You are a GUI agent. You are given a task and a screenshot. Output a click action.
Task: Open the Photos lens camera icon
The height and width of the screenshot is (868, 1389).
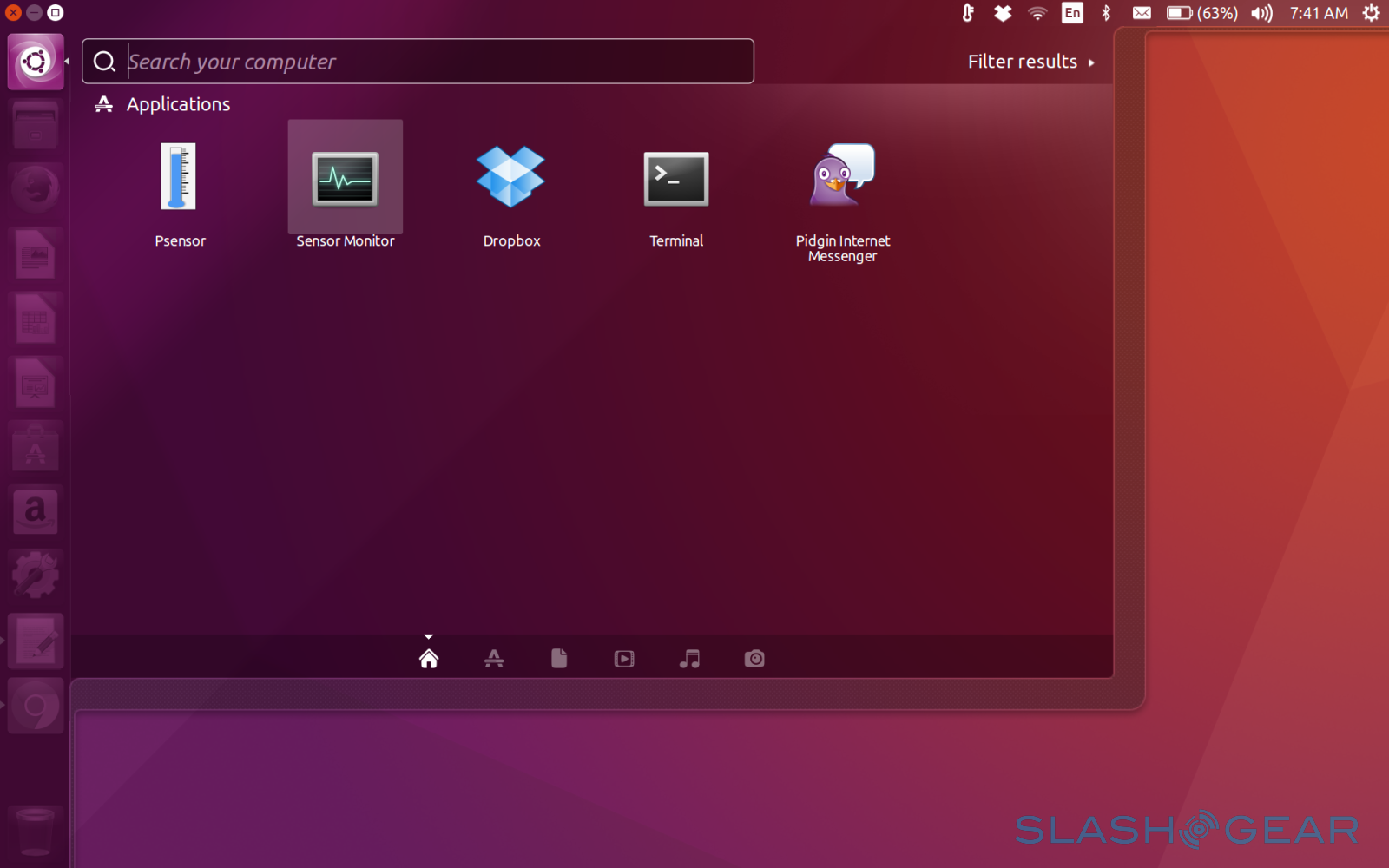(x=754, y=659)
